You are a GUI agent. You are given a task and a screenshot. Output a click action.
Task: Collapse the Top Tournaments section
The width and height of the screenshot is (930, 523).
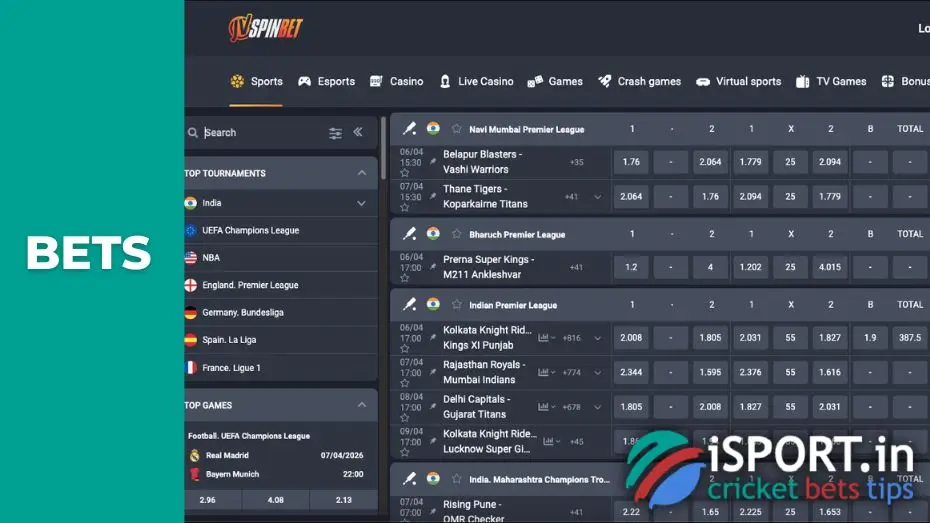coord(362,173)
